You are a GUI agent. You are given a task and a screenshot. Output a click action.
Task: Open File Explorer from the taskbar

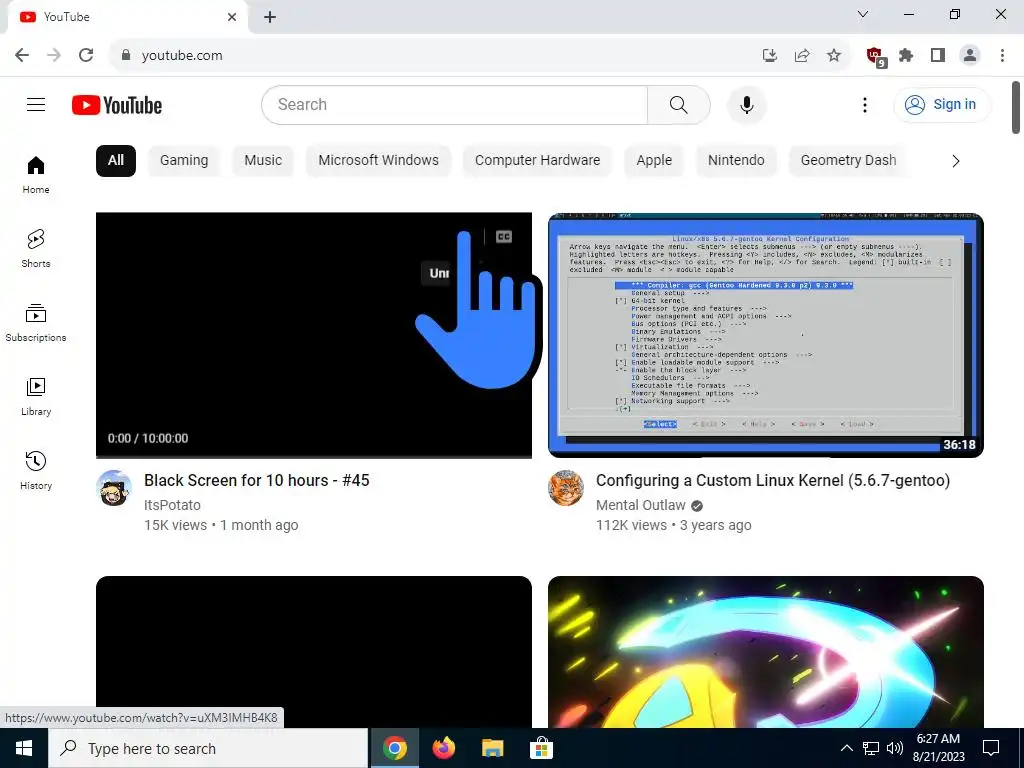[x=492, y=748]
